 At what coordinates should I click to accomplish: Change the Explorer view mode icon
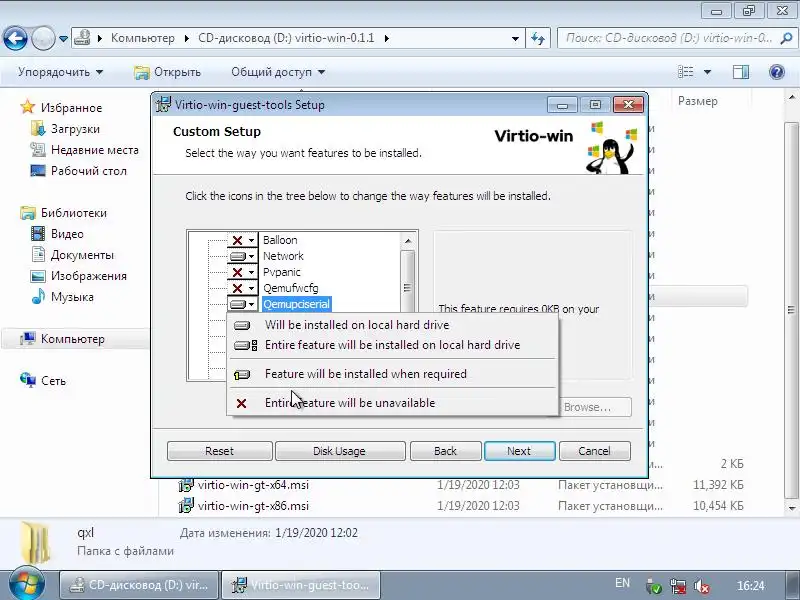[685, 72]
